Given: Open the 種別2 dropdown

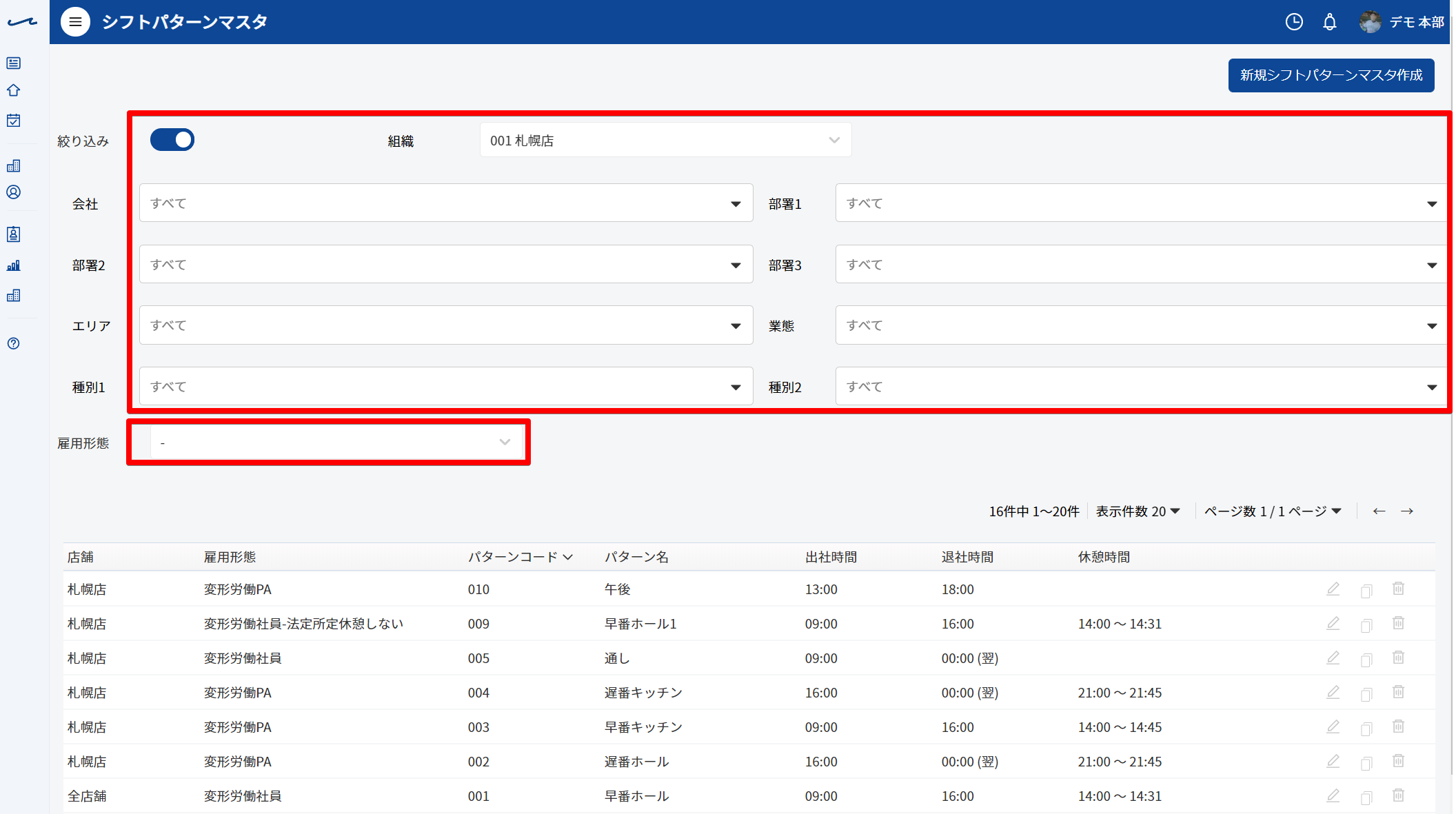Looking at the screenshot, I should pos(1141,387).
